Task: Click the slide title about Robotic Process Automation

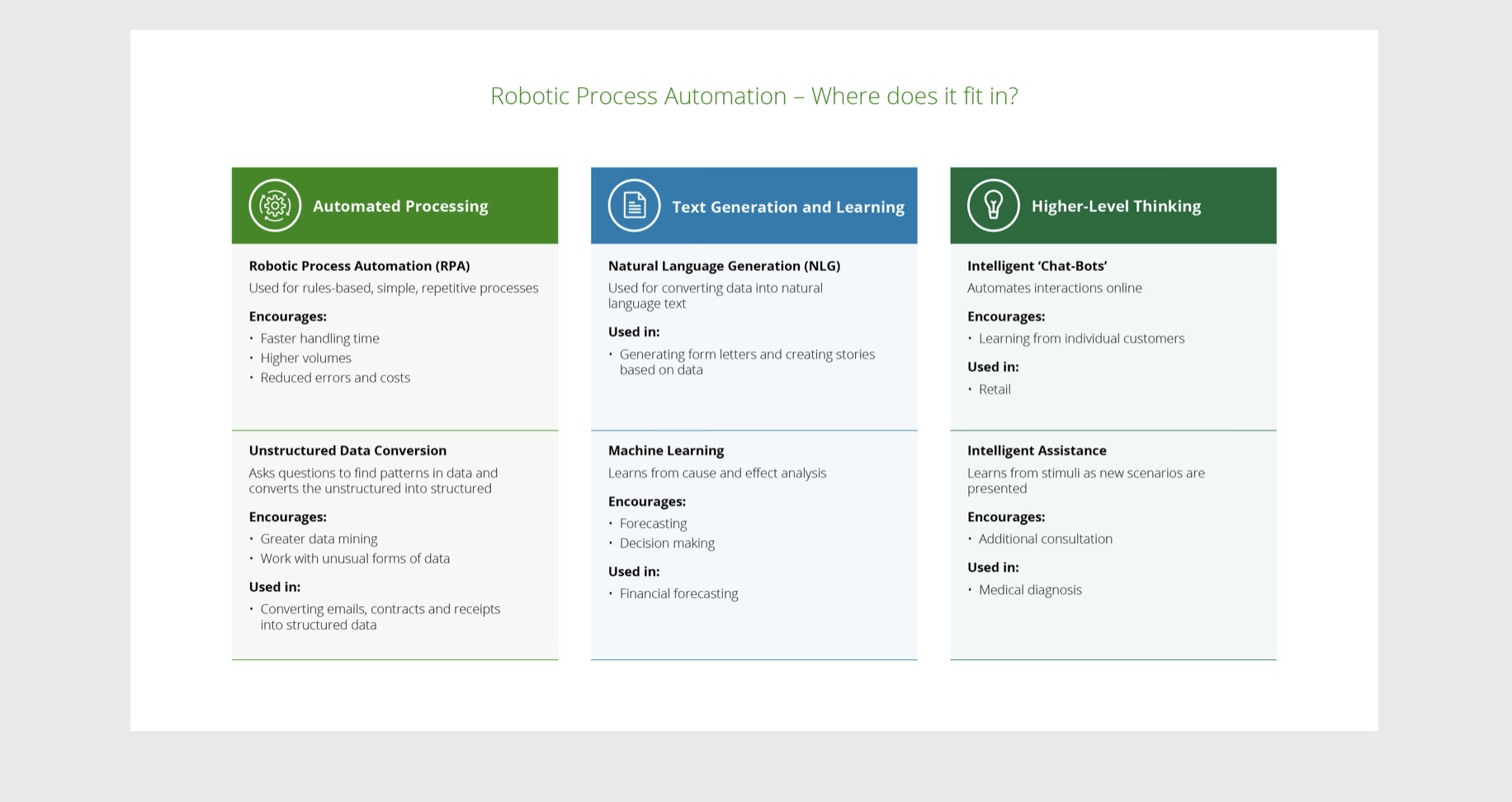Action: click(754, 96)
